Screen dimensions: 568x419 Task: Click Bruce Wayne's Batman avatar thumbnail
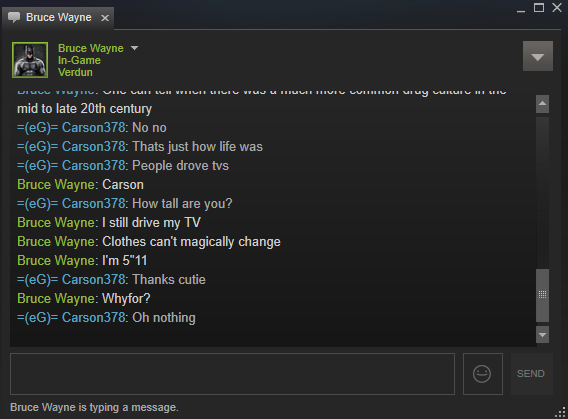pyautogui.click(x=30, y=60)
